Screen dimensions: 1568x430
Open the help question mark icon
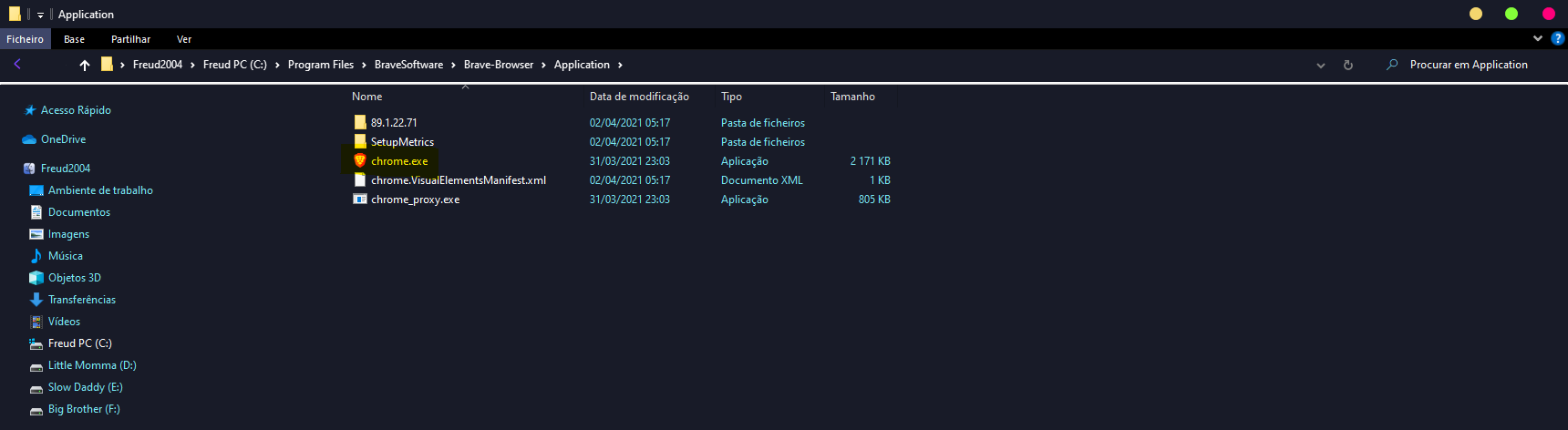point(1558,38)
